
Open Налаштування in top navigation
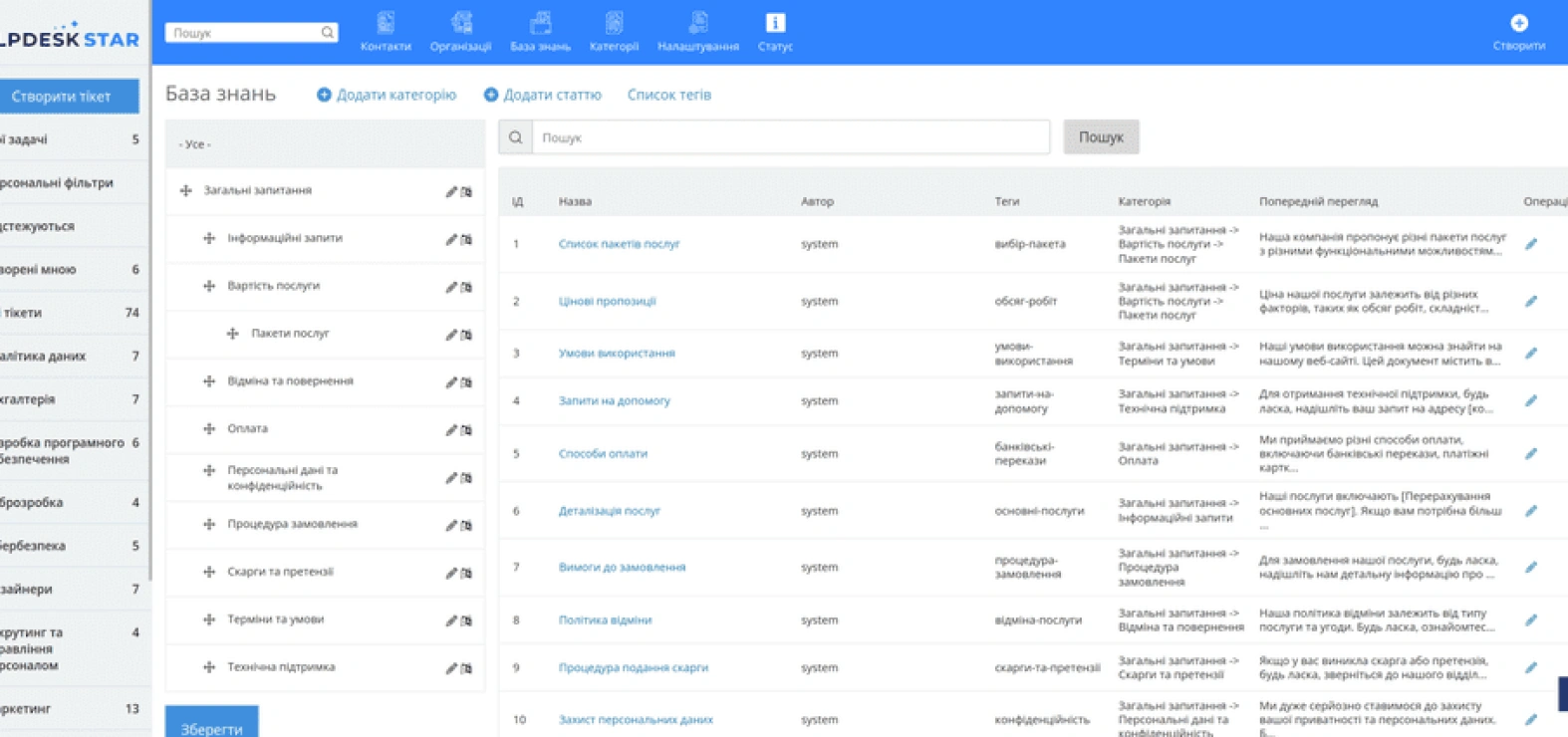698,32
